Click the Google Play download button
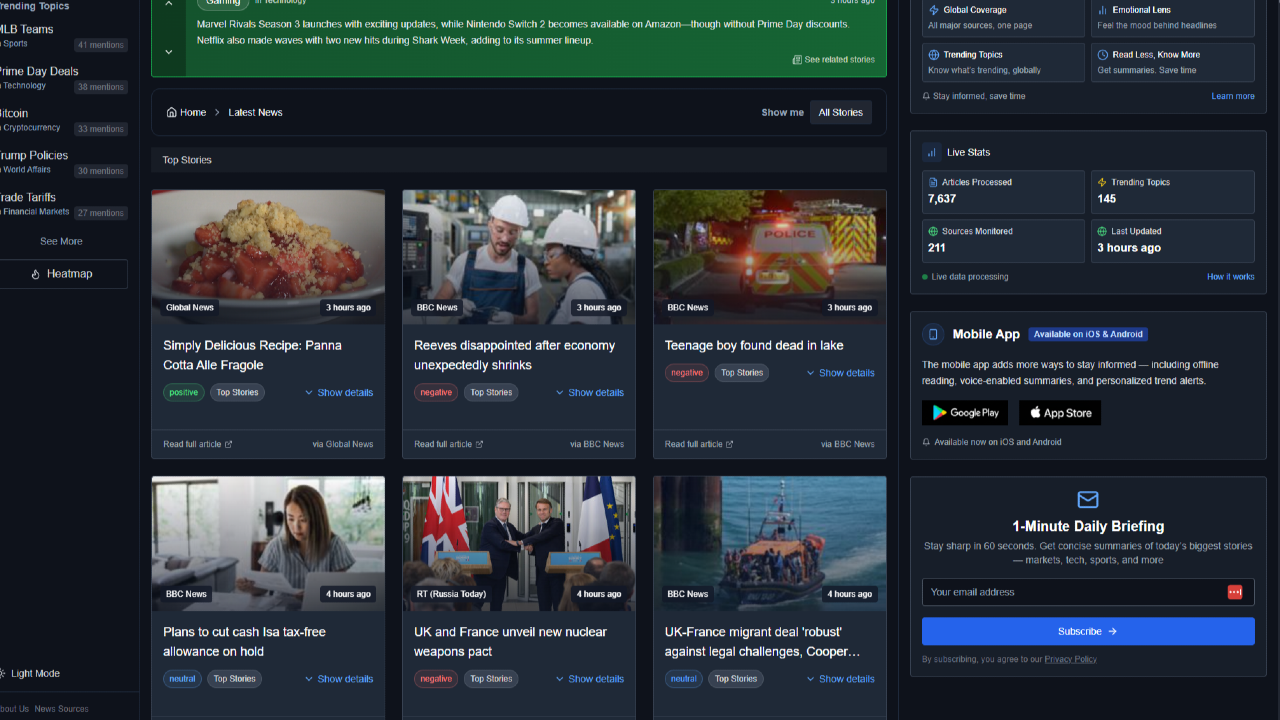Image resolution: width=1280 pixels, height=720 pixels. click(x=966, y=413)
